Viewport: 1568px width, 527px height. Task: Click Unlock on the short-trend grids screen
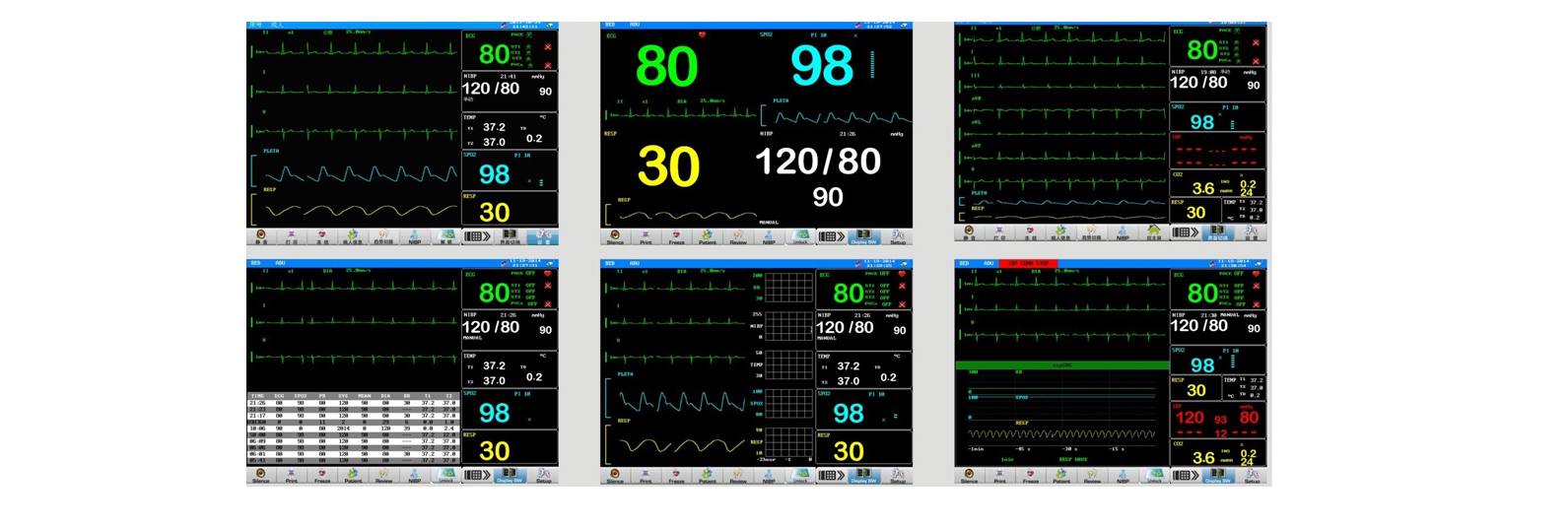tap(800, 476)
